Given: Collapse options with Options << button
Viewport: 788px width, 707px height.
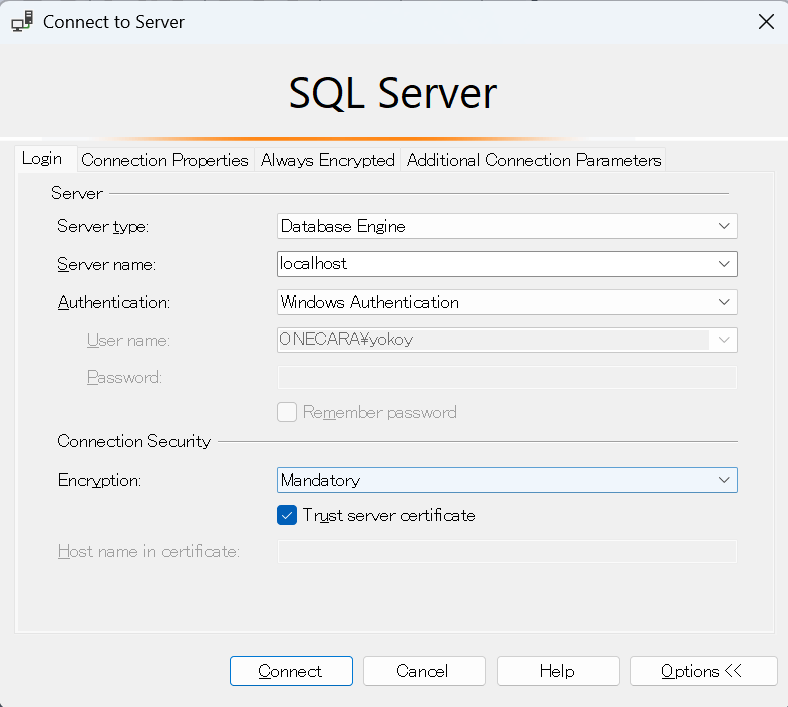Looking at the screenshot, I should 703,671.
